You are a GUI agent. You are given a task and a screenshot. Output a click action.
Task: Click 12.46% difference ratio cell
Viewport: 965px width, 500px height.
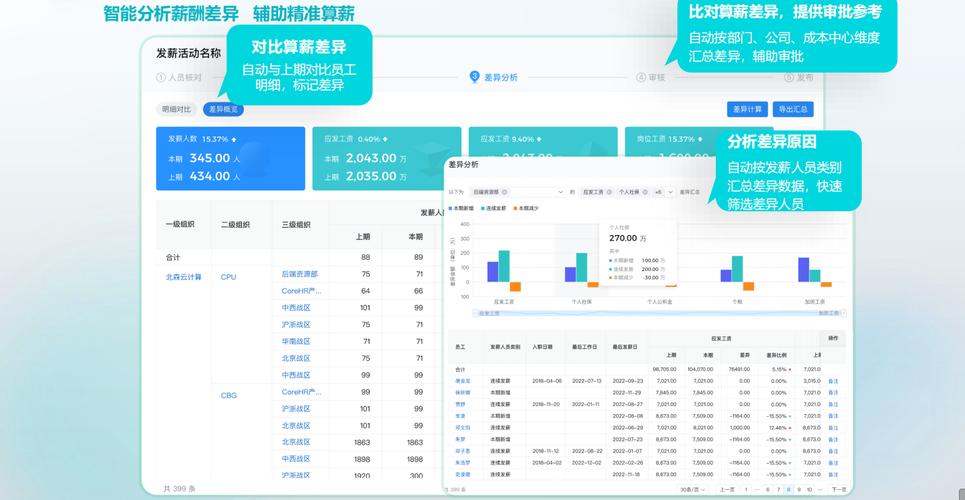pos(778,428)
